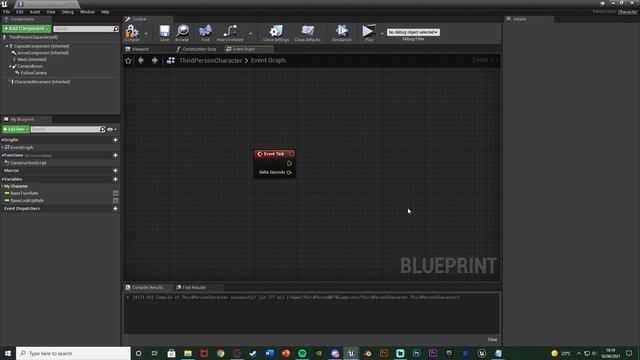Add a new graph with the plus icon
Viewport: 640px width, 360px height.
coord(115,140)
